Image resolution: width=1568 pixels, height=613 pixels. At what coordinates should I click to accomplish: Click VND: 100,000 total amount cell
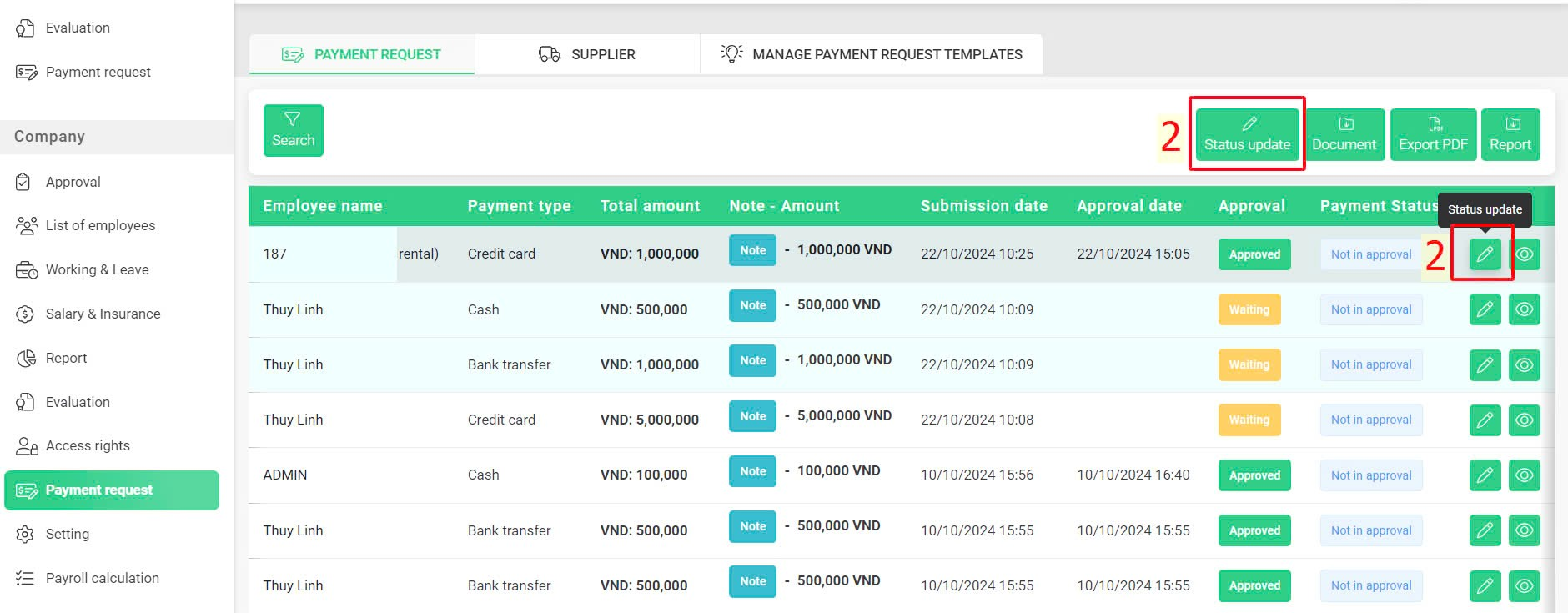coord(644,475)
